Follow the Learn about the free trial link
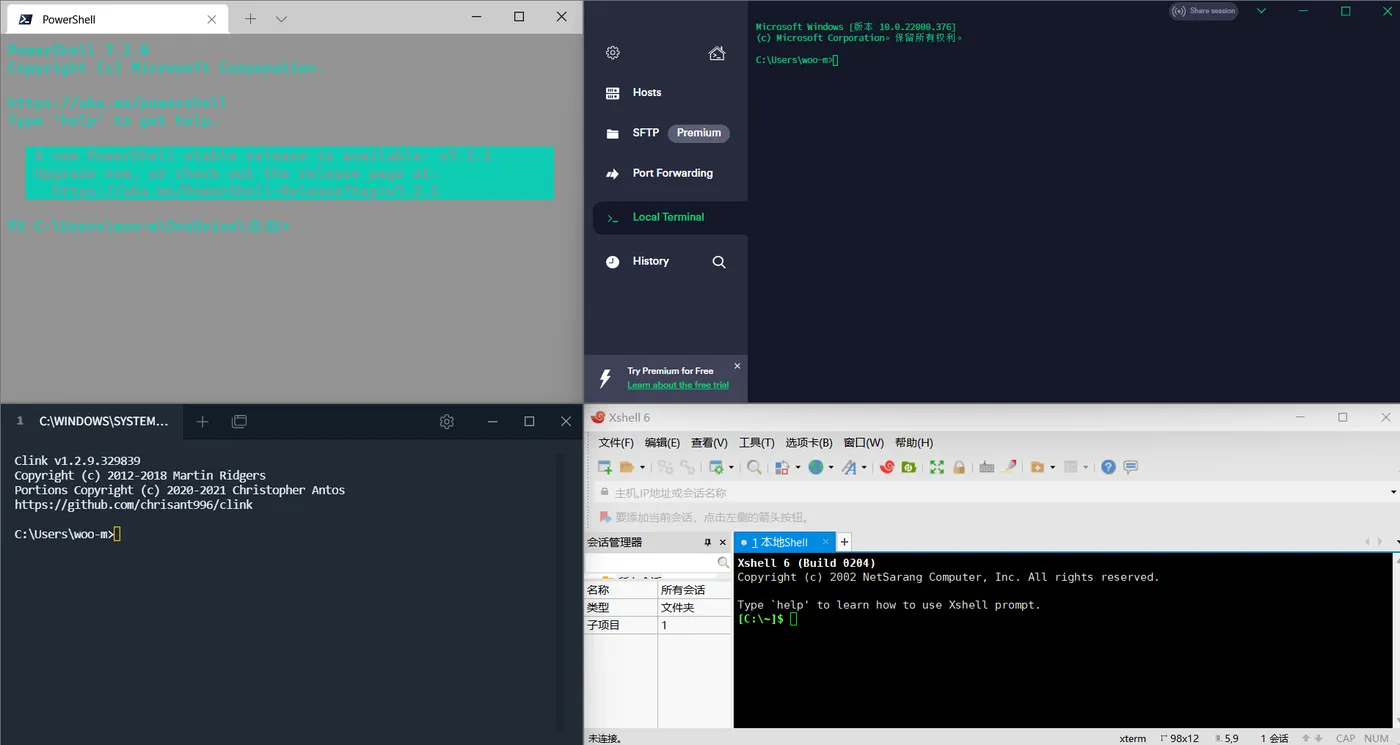This screenshot has height=745, width=1400. [x=678, y=385]
